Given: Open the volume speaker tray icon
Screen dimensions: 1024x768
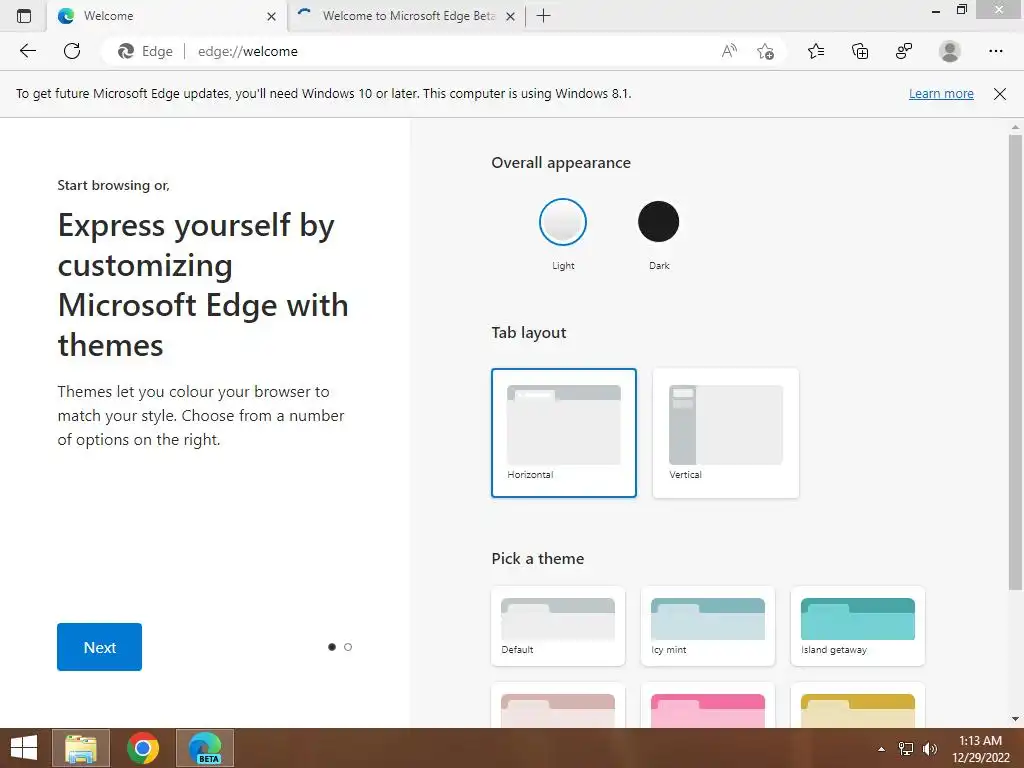Looking at the screenshot, I should 930,749.
